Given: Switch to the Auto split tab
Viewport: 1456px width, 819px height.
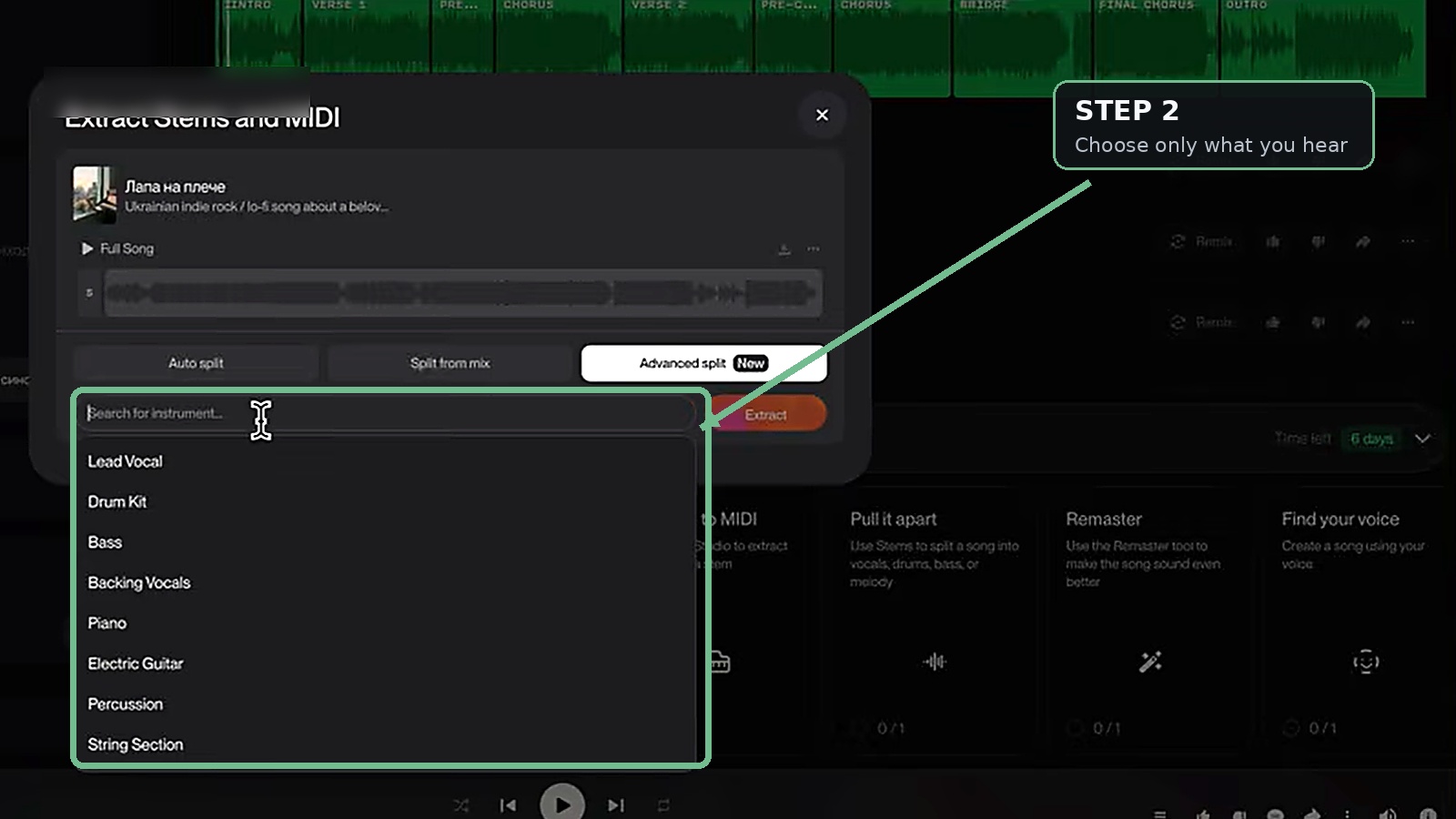Looking at the screenshot, I should point(196,363).
